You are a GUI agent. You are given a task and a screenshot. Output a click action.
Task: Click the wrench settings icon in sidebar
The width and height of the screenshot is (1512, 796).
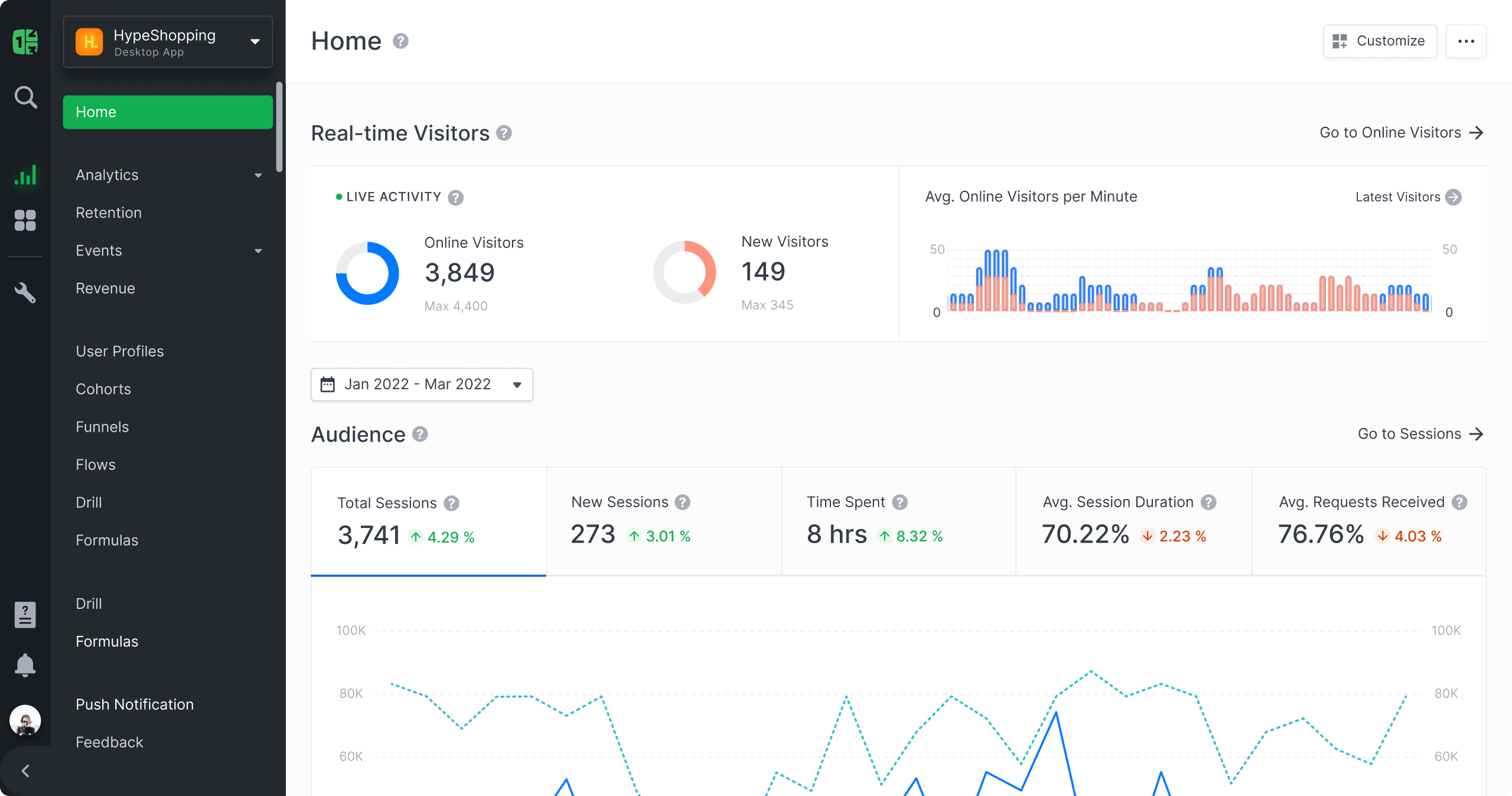point(25,292)
